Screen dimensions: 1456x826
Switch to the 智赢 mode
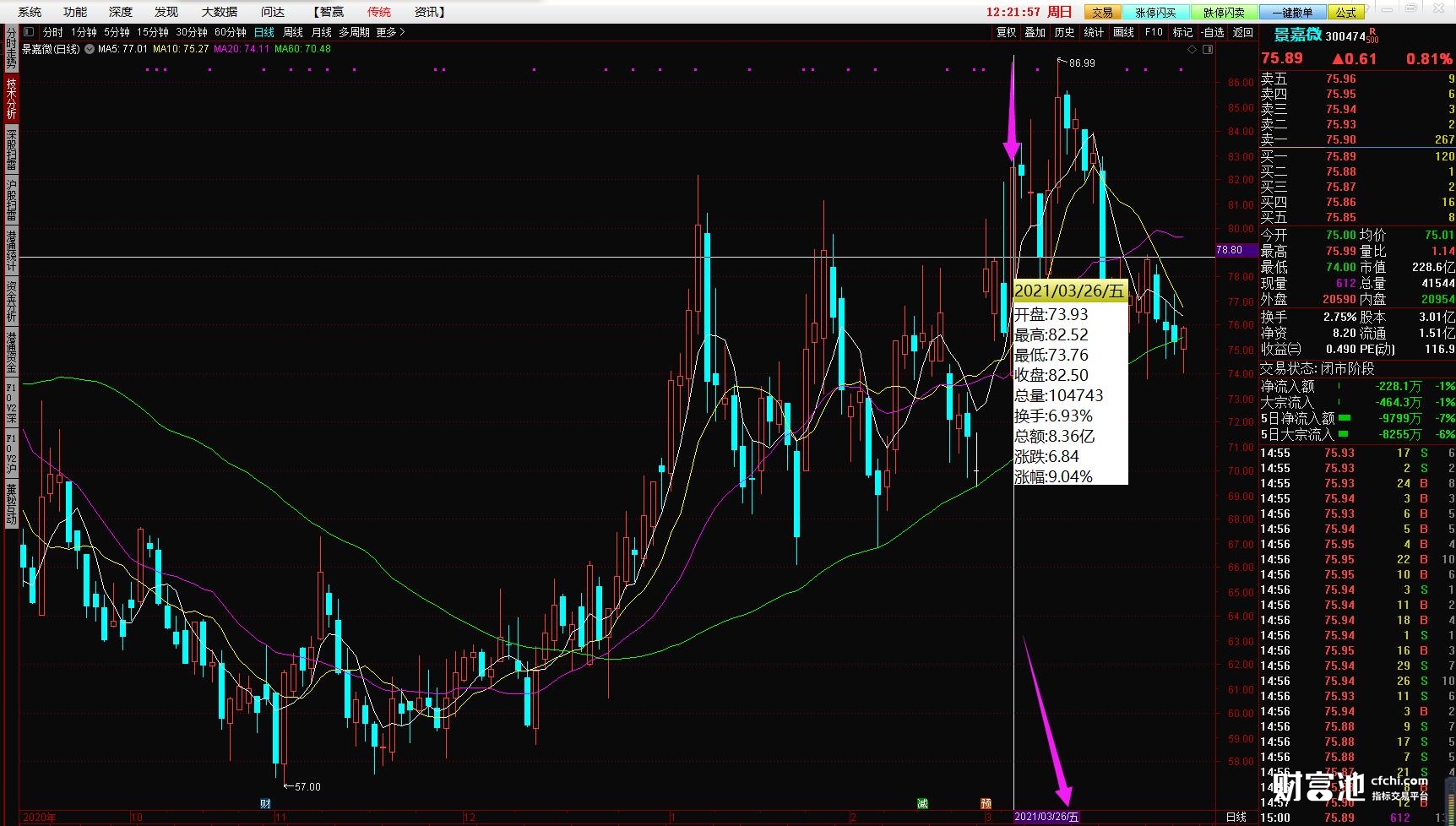point(329,12)
